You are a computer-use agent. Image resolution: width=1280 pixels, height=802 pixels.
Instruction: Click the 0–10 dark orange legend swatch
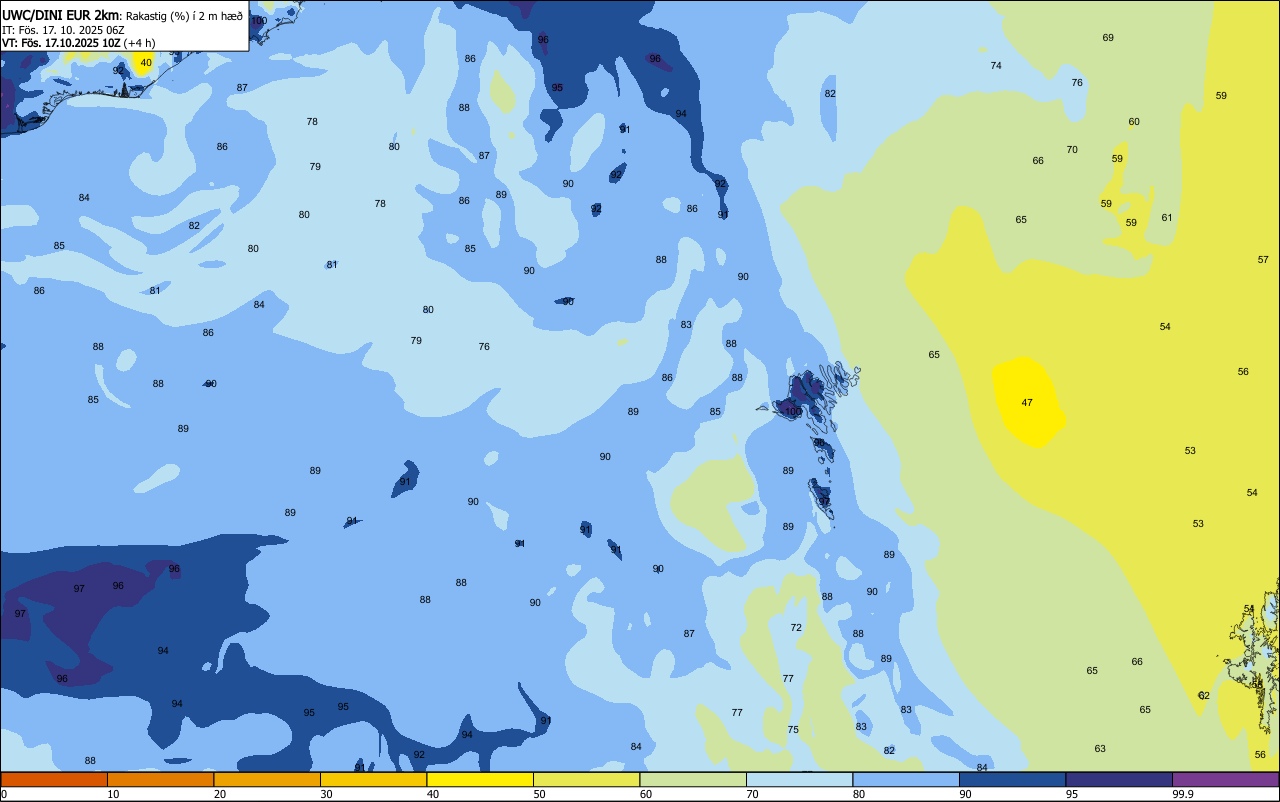pyautogui.click(x=54, y=779)
